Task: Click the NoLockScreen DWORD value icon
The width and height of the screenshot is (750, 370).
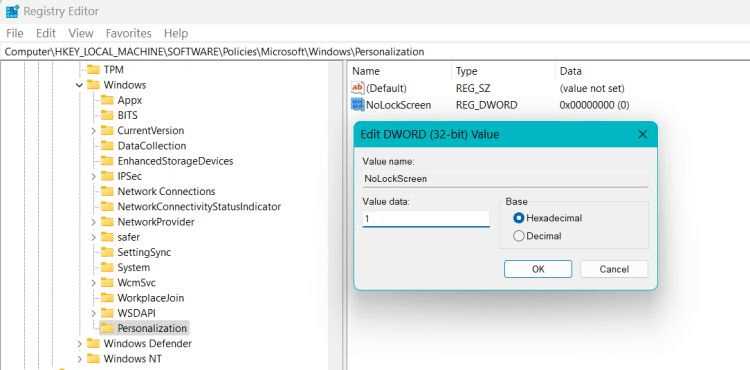Action: [357, 105]
